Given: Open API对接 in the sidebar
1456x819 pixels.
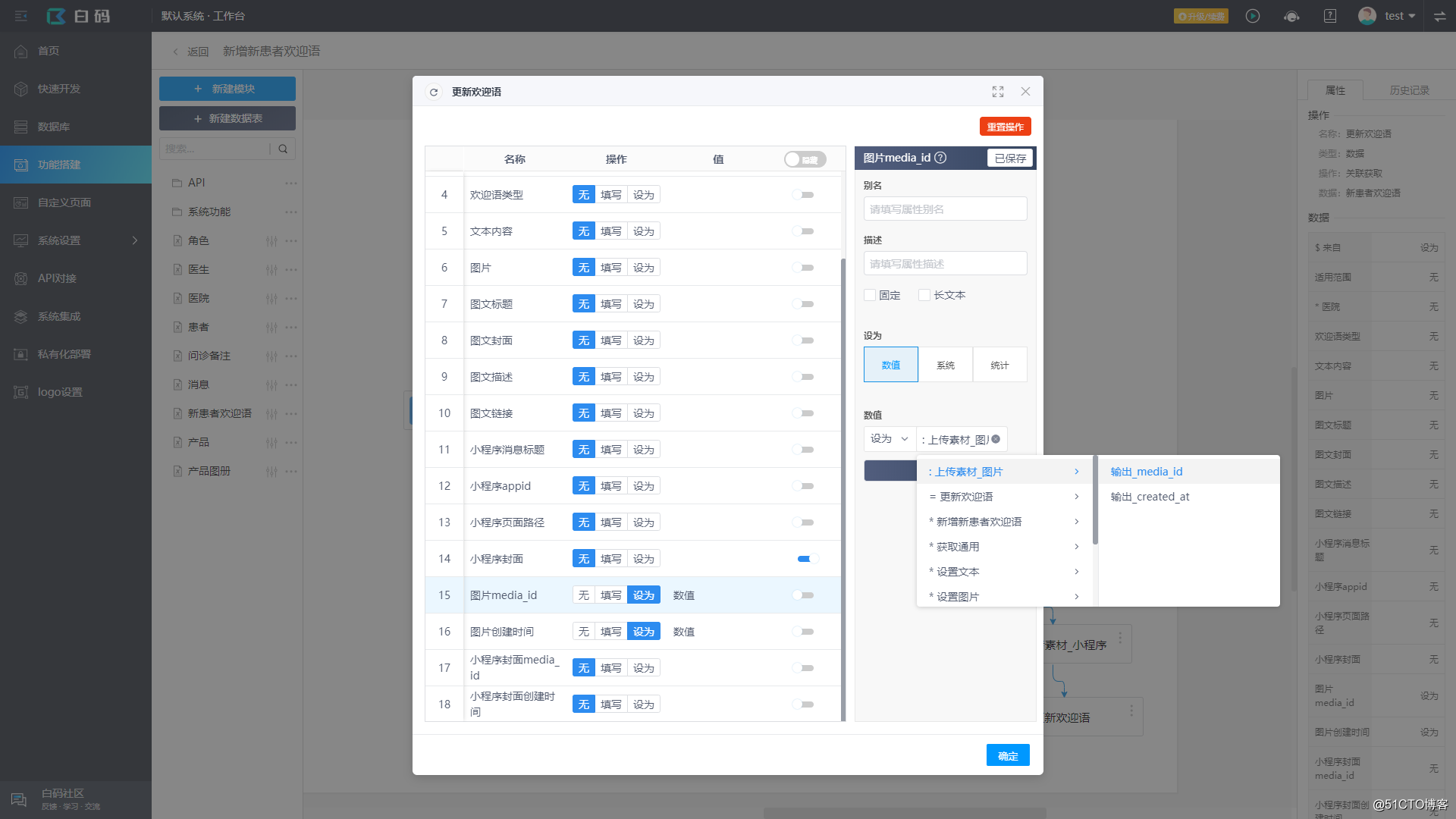Looking at the screenshot, I should (x=76, y=278).
